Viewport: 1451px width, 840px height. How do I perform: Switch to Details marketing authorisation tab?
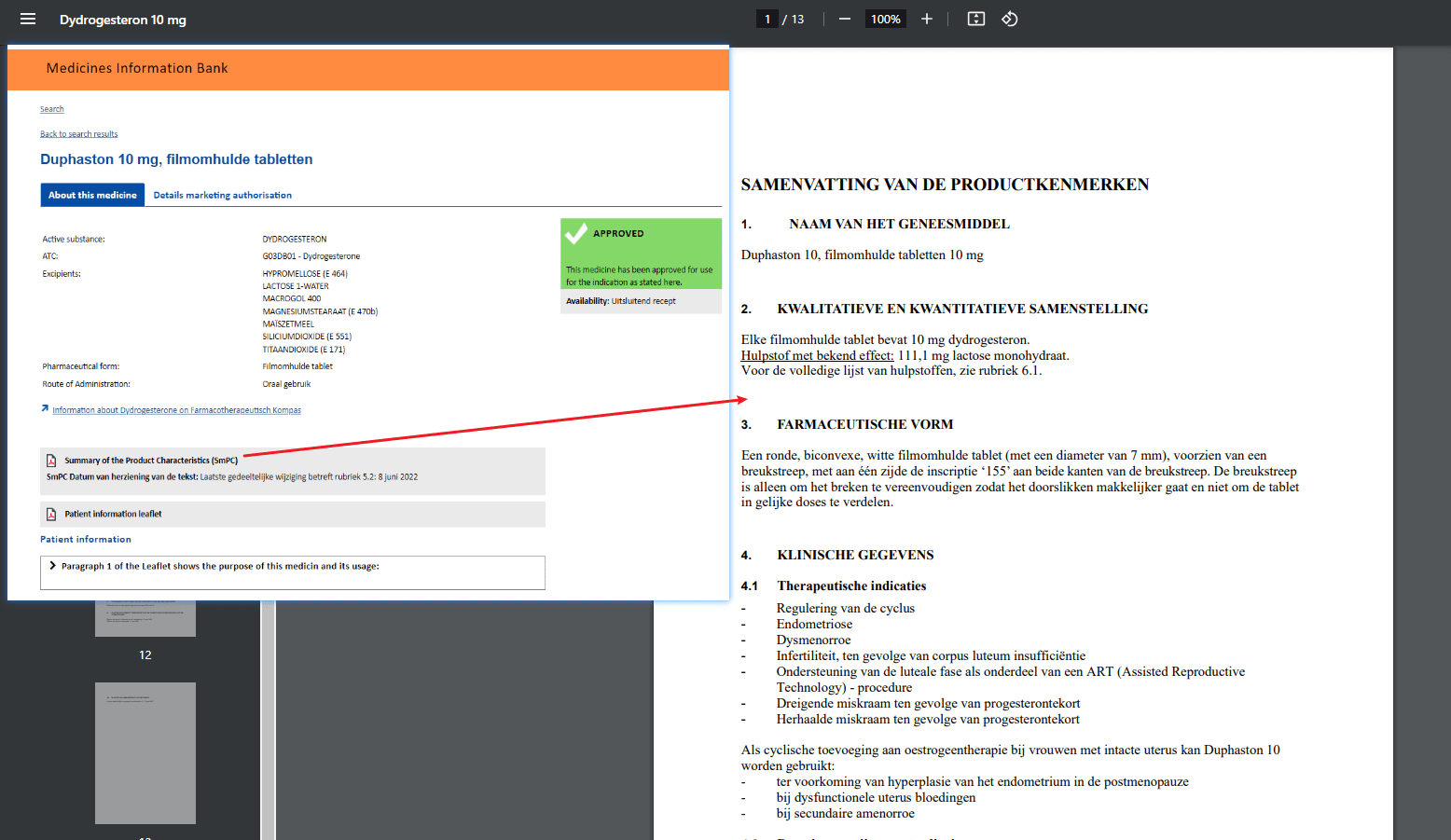(x=223, y=195)
